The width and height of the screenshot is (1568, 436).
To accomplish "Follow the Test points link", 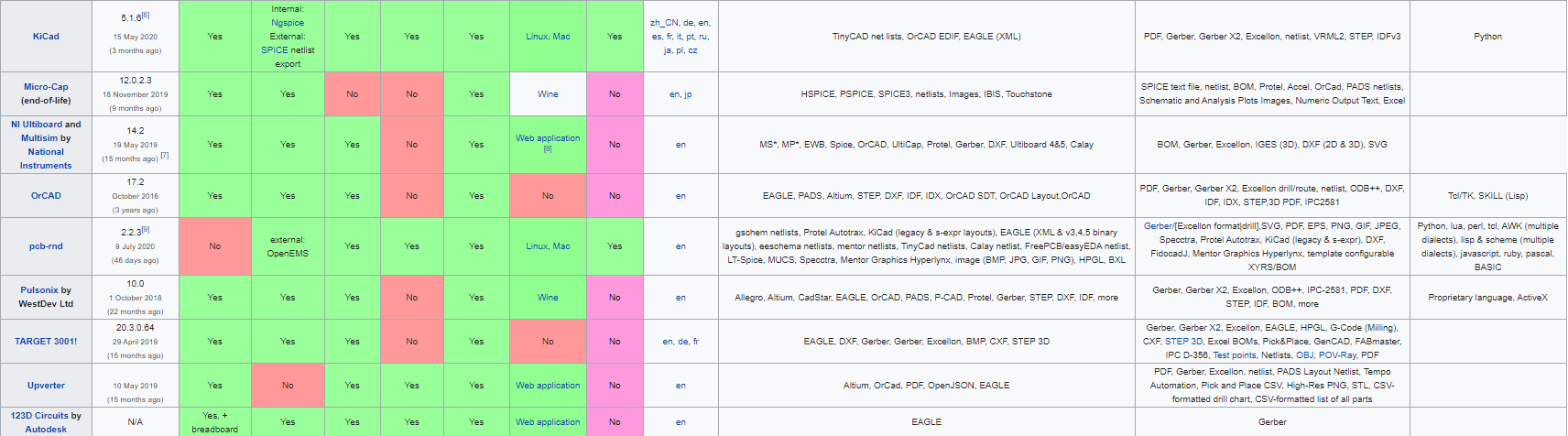I will pos(1235,355).
